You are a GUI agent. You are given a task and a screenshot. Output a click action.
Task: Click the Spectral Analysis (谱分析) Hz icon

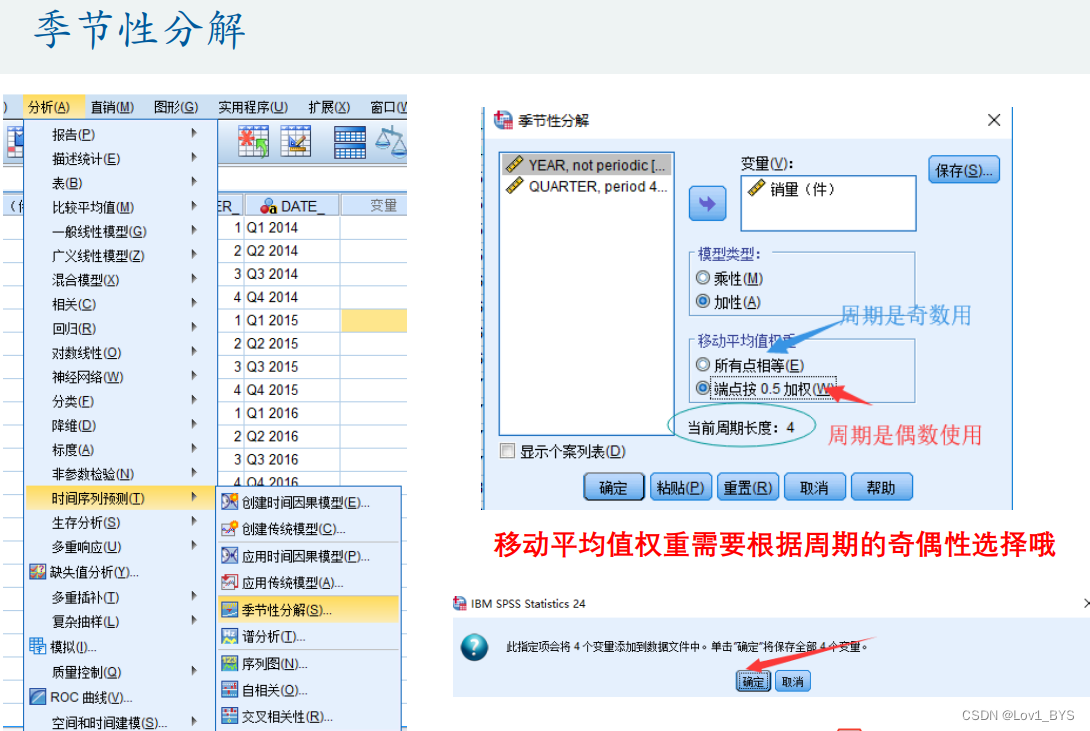point(229,636)
